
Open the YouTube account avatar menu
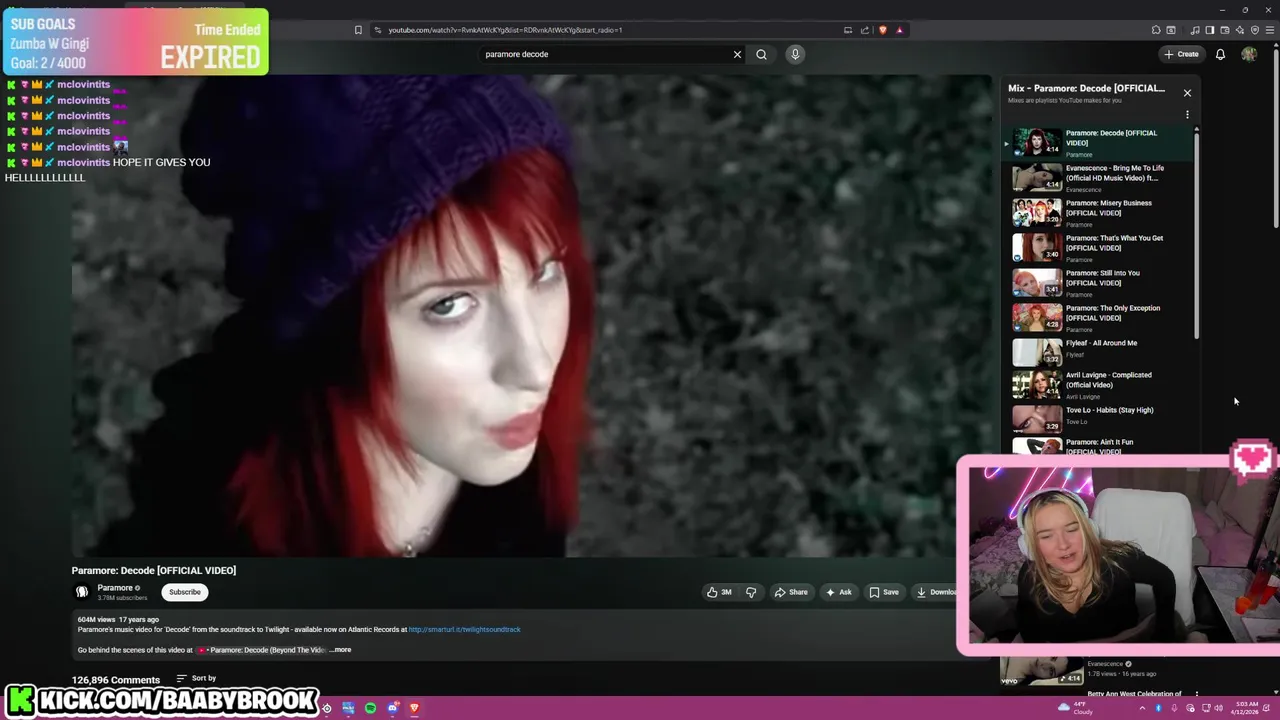pyautogui.click(x=1249, y=54)
